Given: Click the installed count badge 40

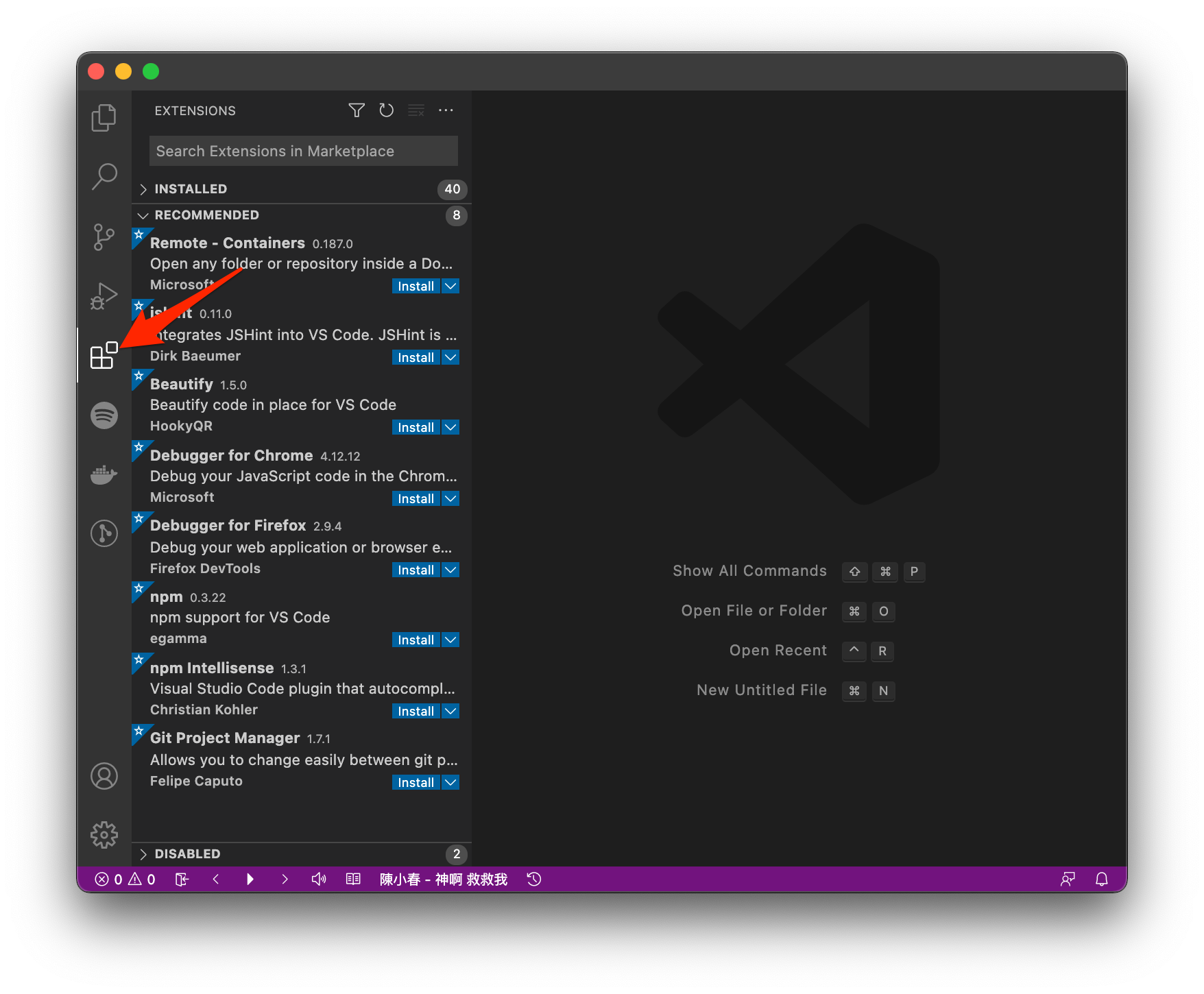Looking at the screenshot, I should 453,189.
